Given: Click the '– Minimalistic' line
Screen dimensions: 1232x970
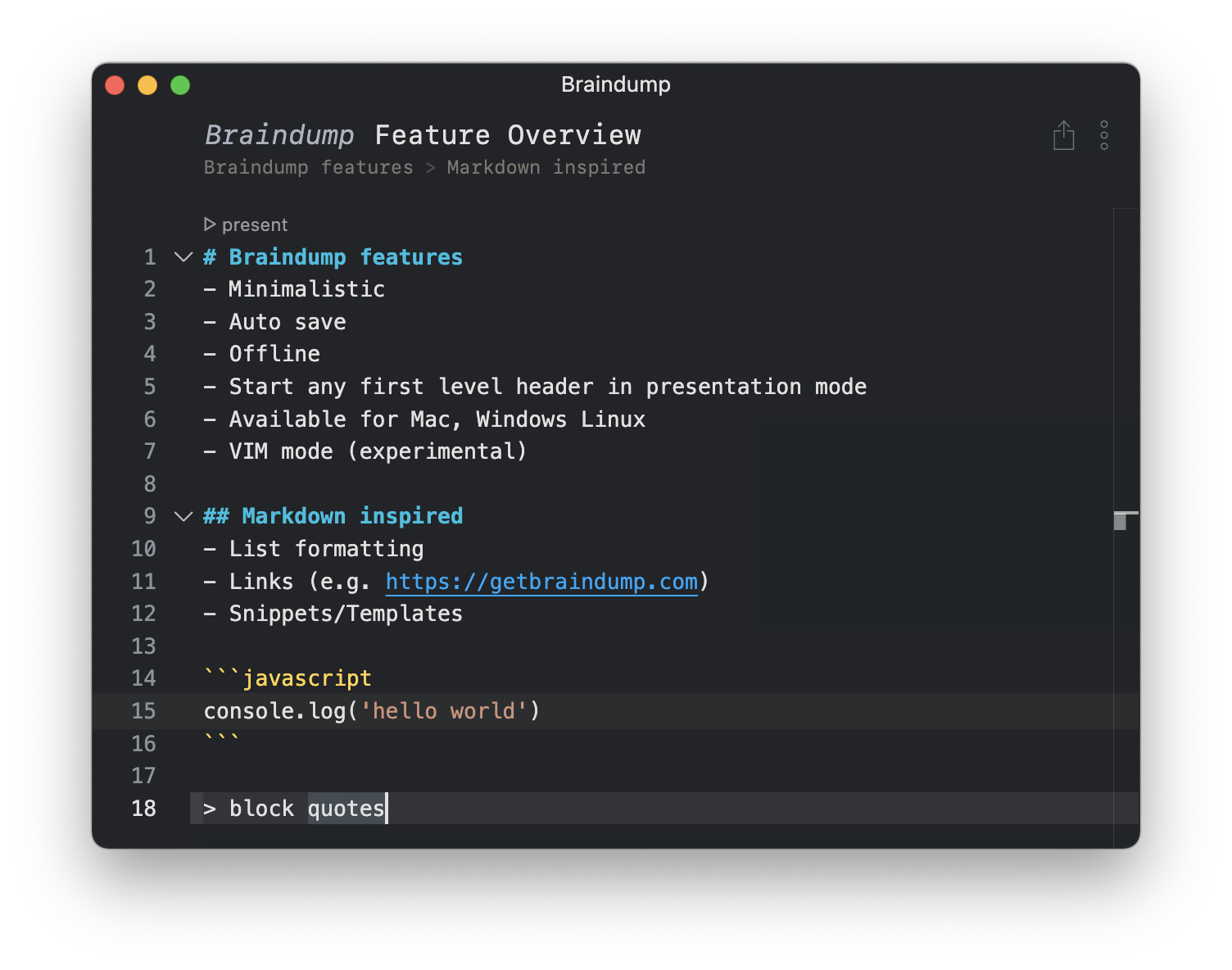Looking at the screenshot, I should [x=294, y=289].
